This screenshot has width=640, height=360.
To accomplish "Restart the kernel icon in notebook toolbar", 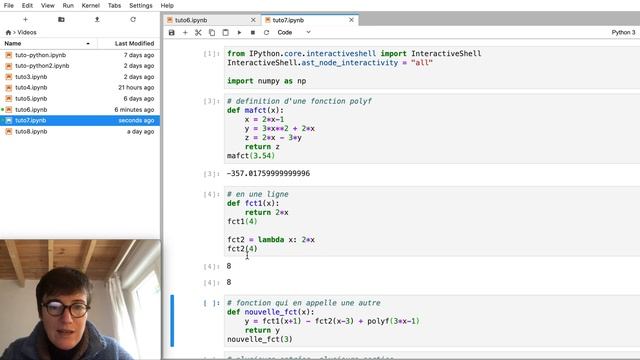I will click(266, 32).
